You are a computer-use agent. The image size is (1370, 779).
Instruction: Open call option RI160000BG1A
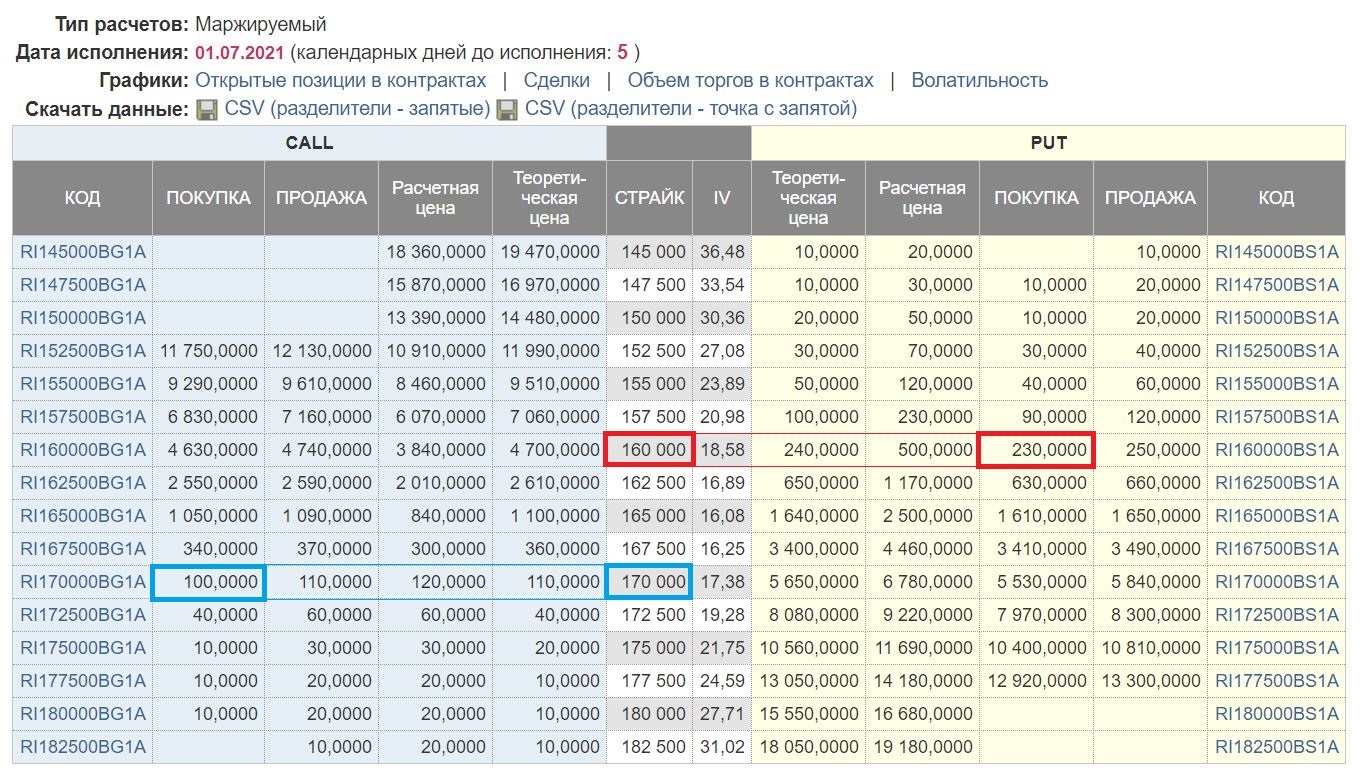[x=83, y=450]
